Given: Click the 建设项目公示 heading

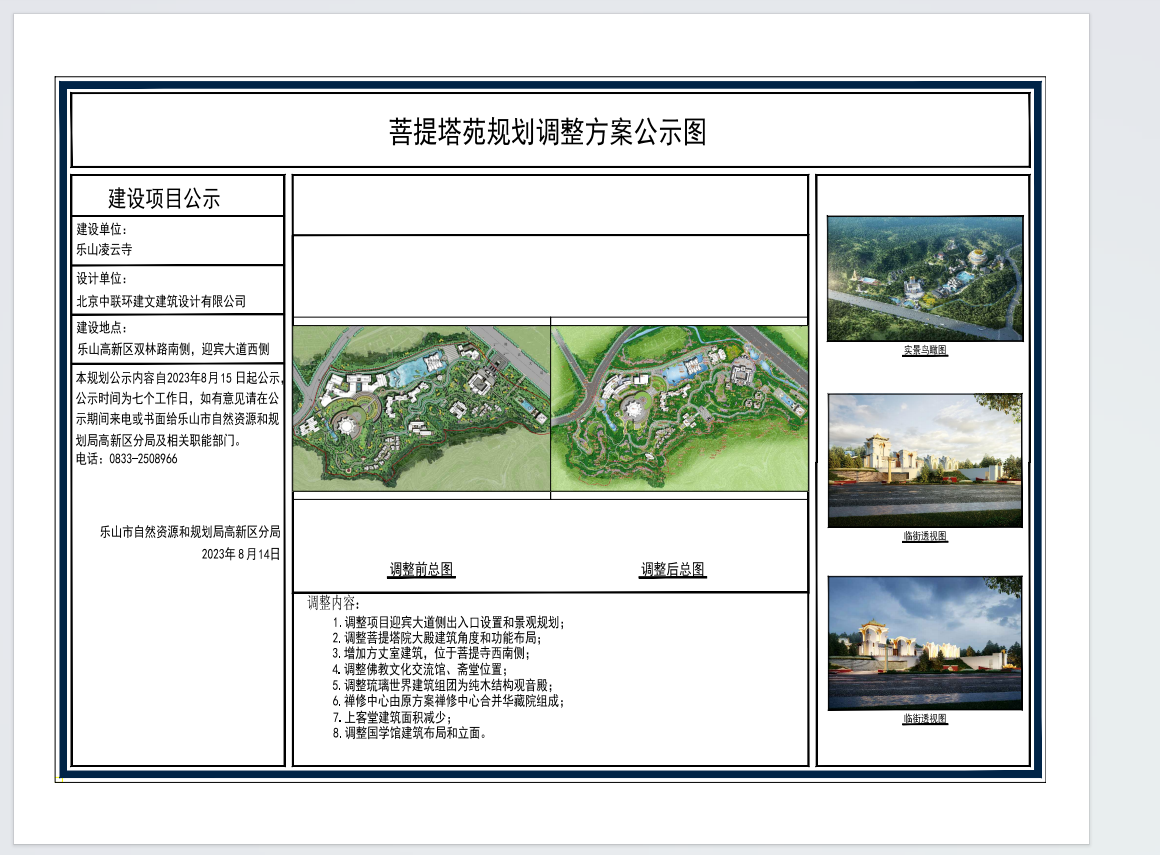Looking at the screenshot, I should tap(164, 198).
